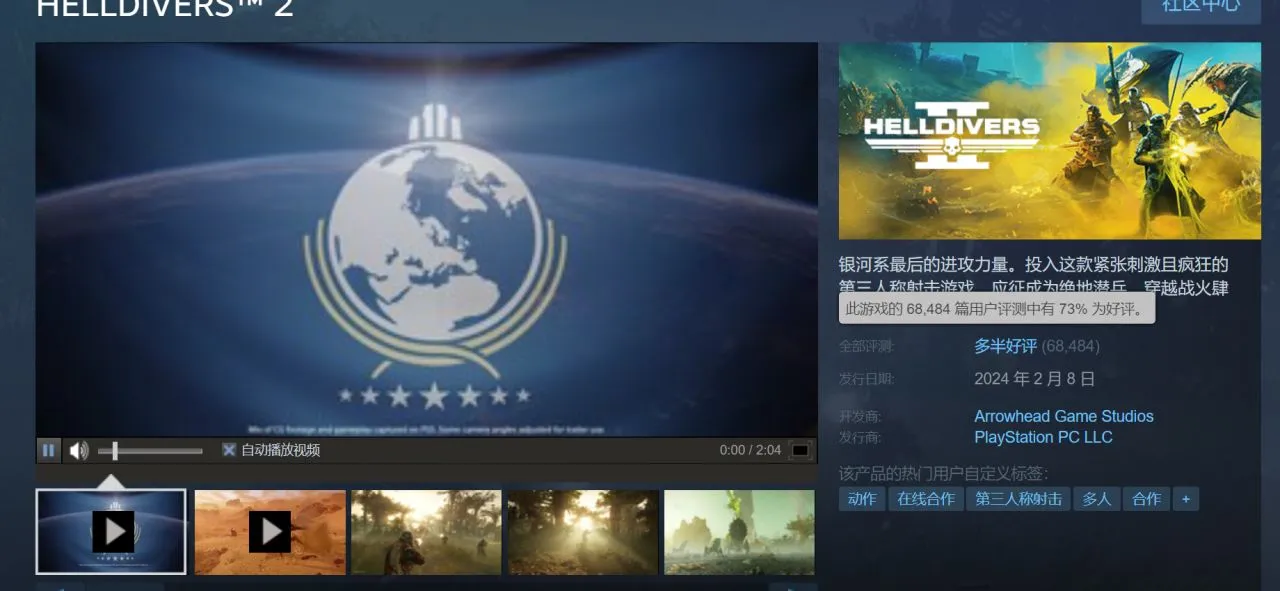1280x591 pixels.
Task: Open the sunlit forest screenshot thumbnail
Action: point(583,532)
